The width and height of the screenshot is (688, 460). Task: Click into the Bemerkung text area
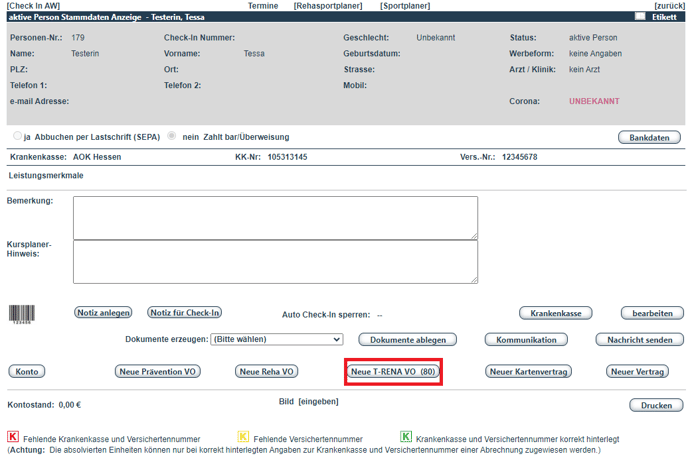point(275,217)
